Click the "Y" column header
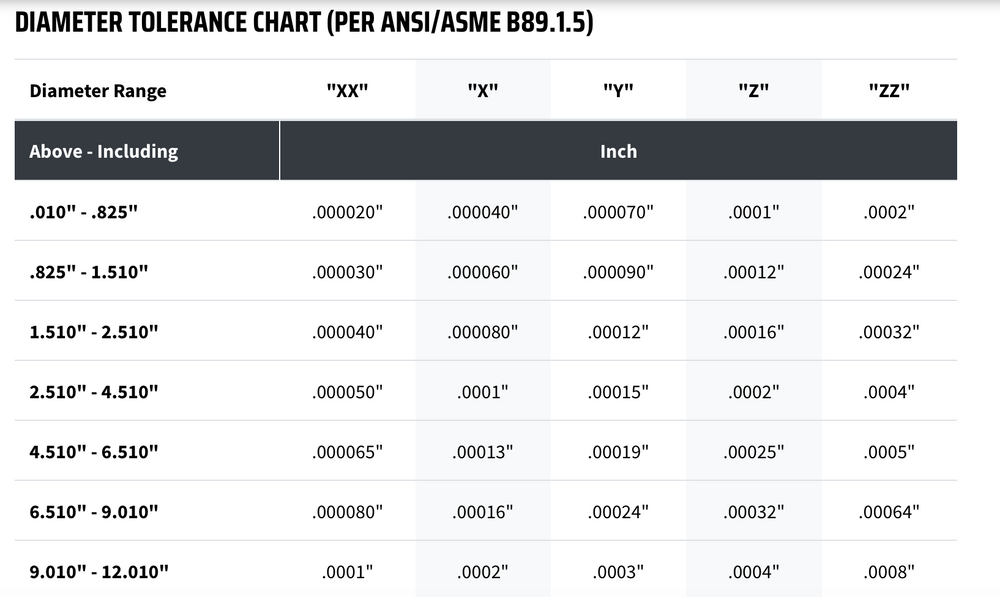This screenshot has width=1000, height=597. (618, 91)
